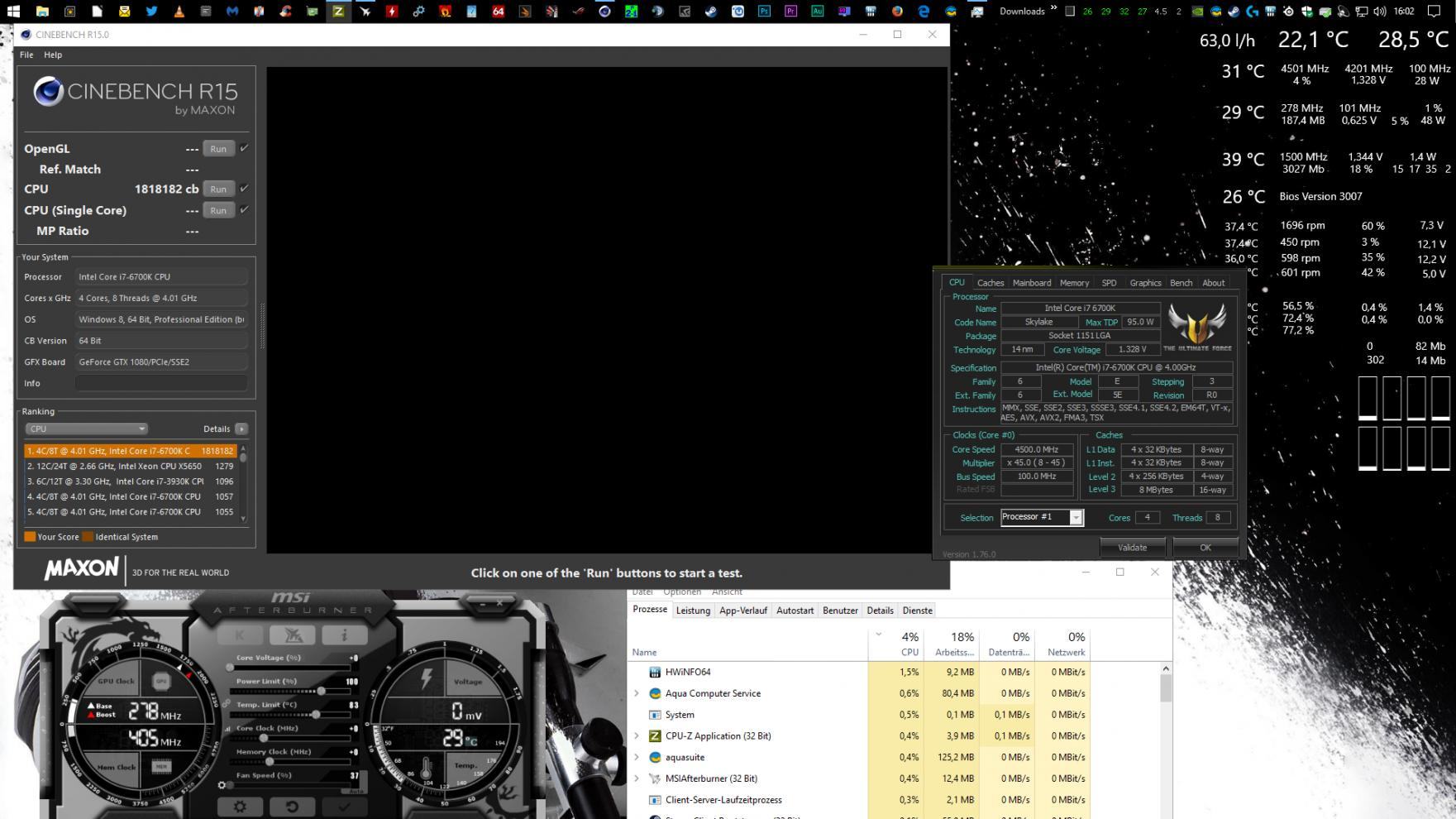This screenshot has height=819, width=1456.
Task: Run the OpenGL benchmark
Action: tap(218, 149)
